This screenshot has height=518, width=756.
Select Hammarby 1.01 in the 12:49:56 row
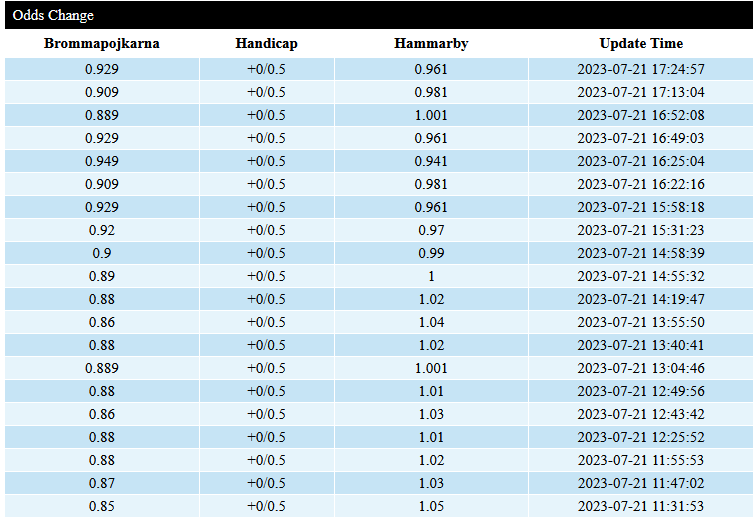431,391
